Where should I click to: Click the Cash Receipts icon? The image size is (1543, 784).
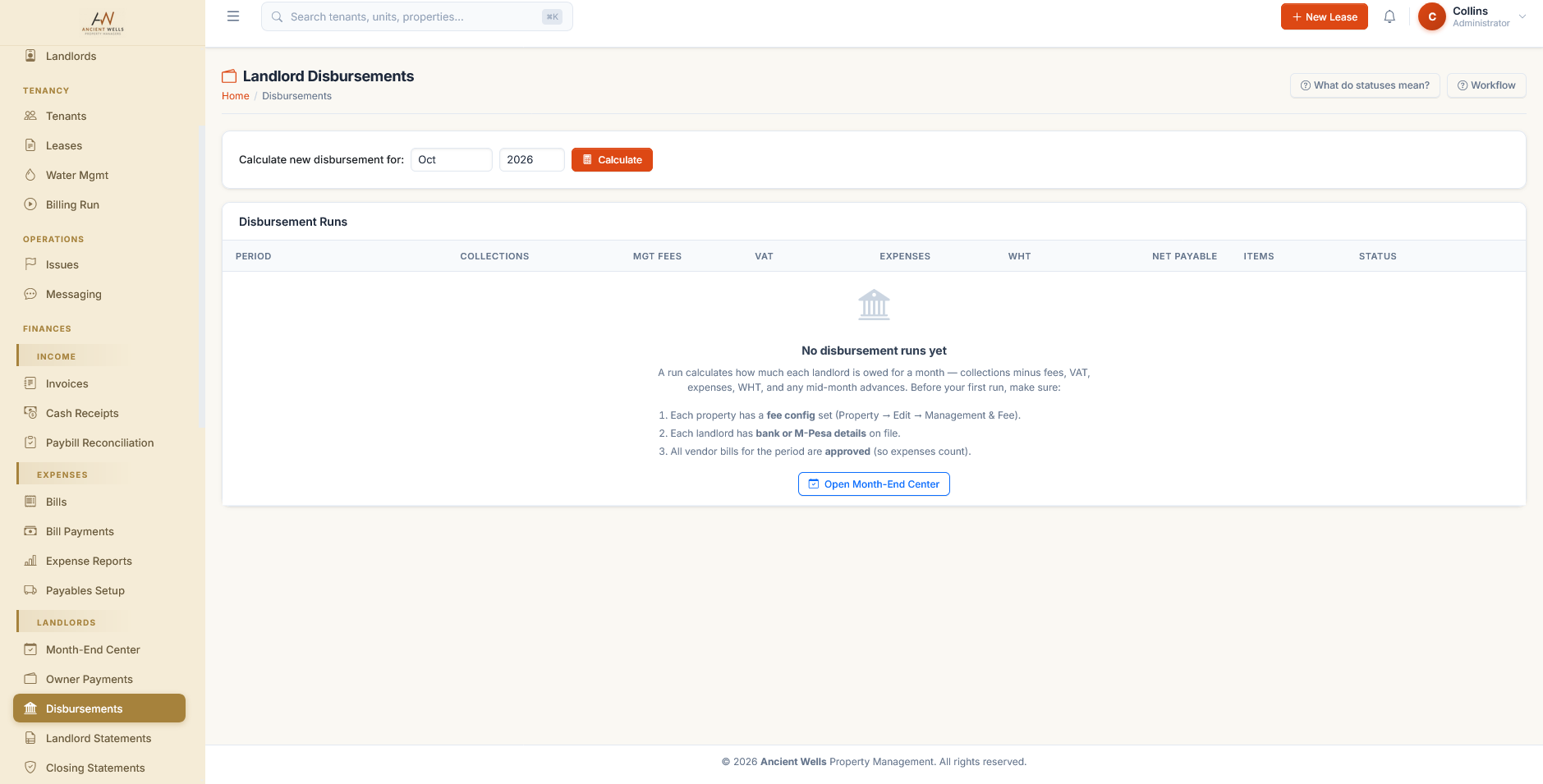30,413
